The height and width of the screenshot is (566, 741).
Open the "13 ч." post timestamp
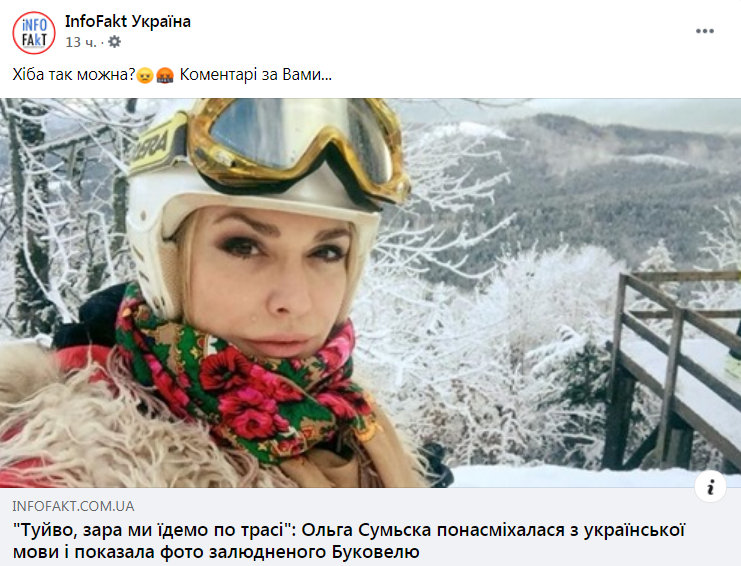(x=81, y=43)
